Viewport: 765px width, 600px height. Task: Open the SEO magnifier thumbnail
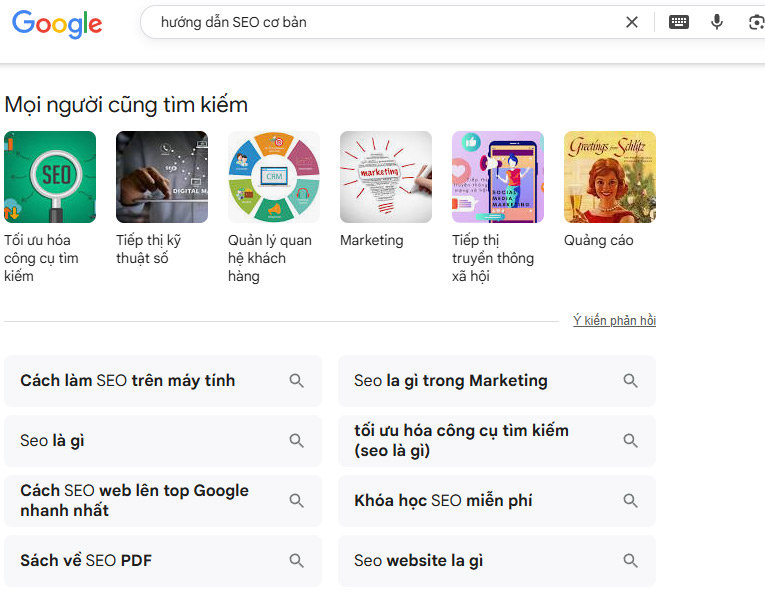[x=50, y=177]
